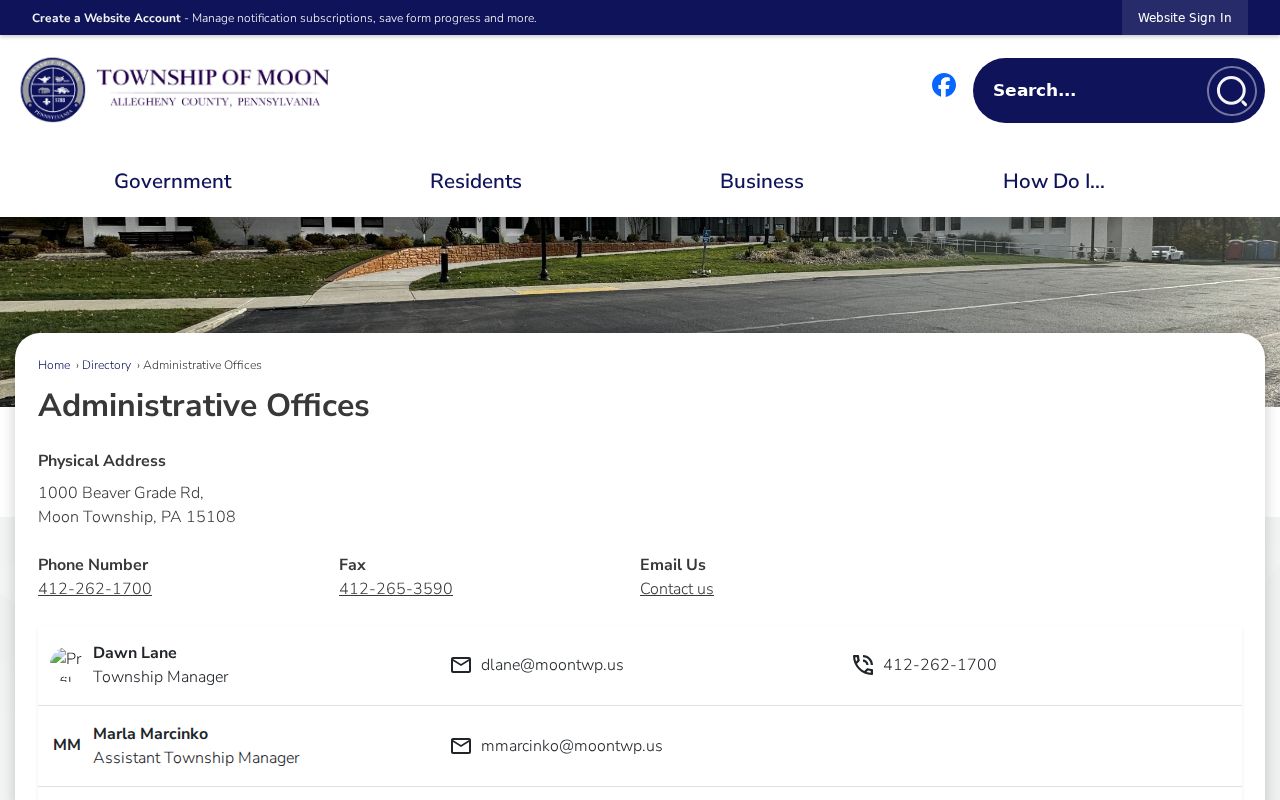Click the Email Us label
This screenshot has width=1280, height=800.
click(x=673, y=565)
